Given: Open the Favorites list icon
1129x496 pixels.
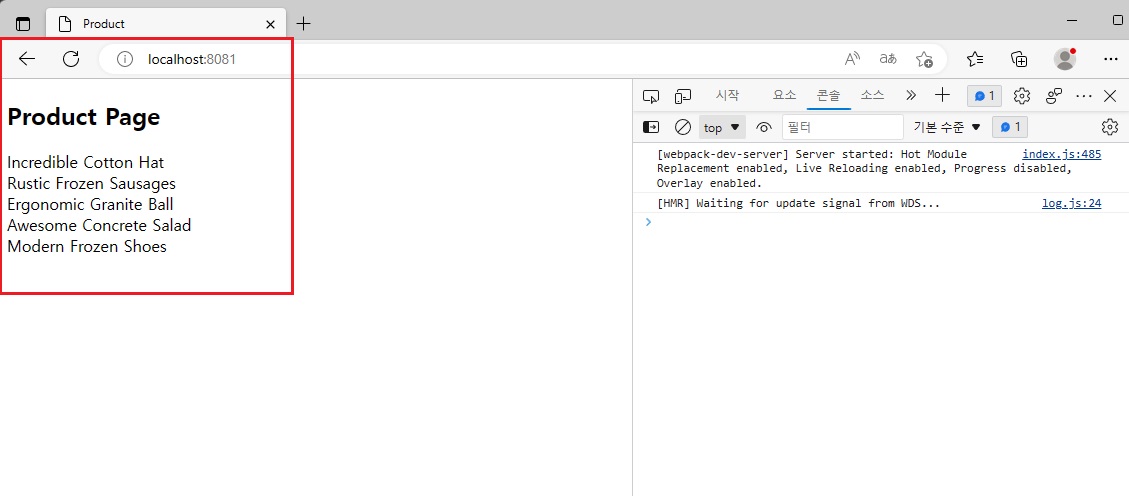Looking at the screenshot, I should (976, 59).
